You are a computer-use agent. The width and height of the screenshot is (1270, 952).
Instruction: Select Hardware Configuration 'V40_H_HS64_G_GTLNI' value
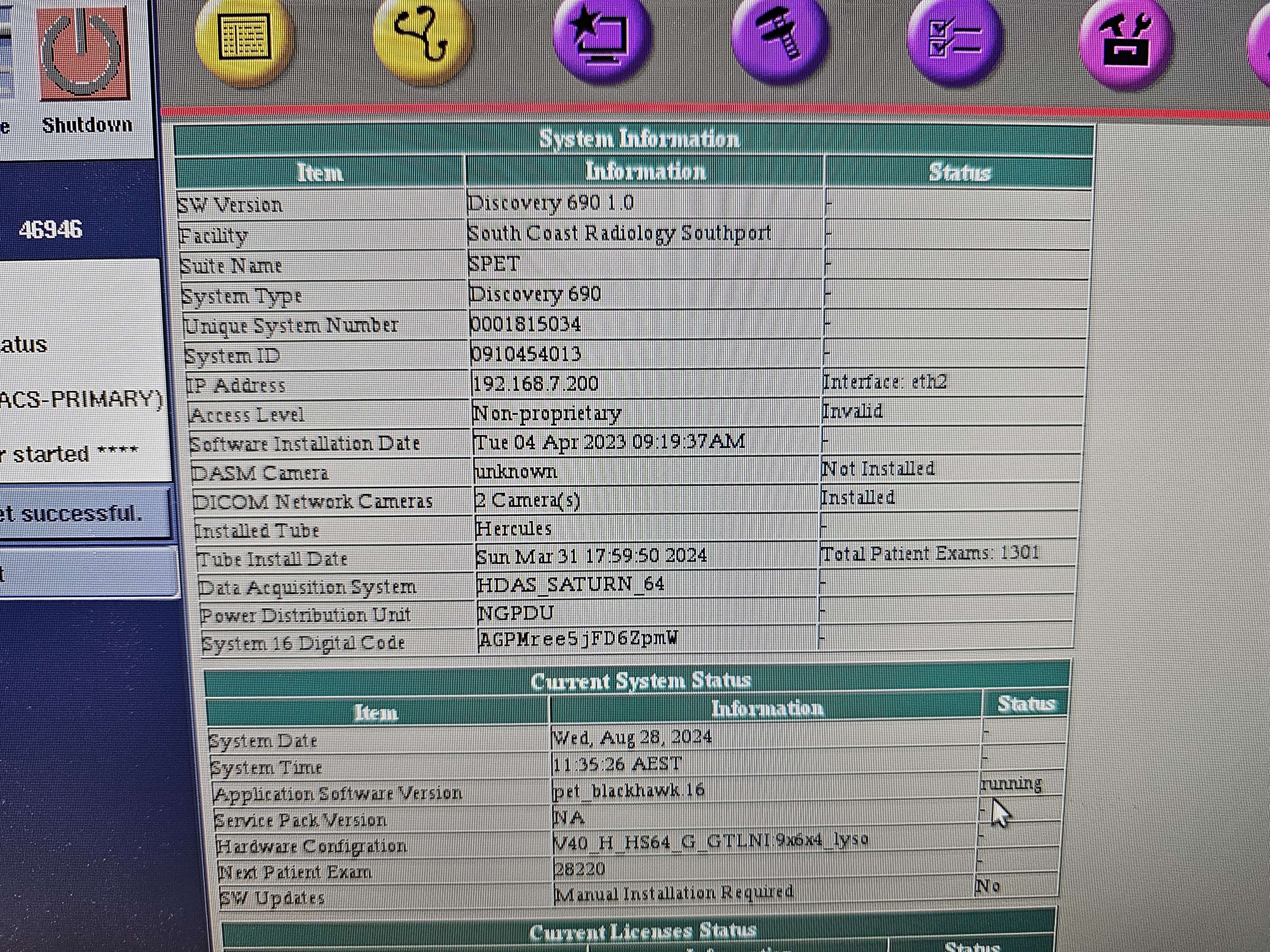712,841
